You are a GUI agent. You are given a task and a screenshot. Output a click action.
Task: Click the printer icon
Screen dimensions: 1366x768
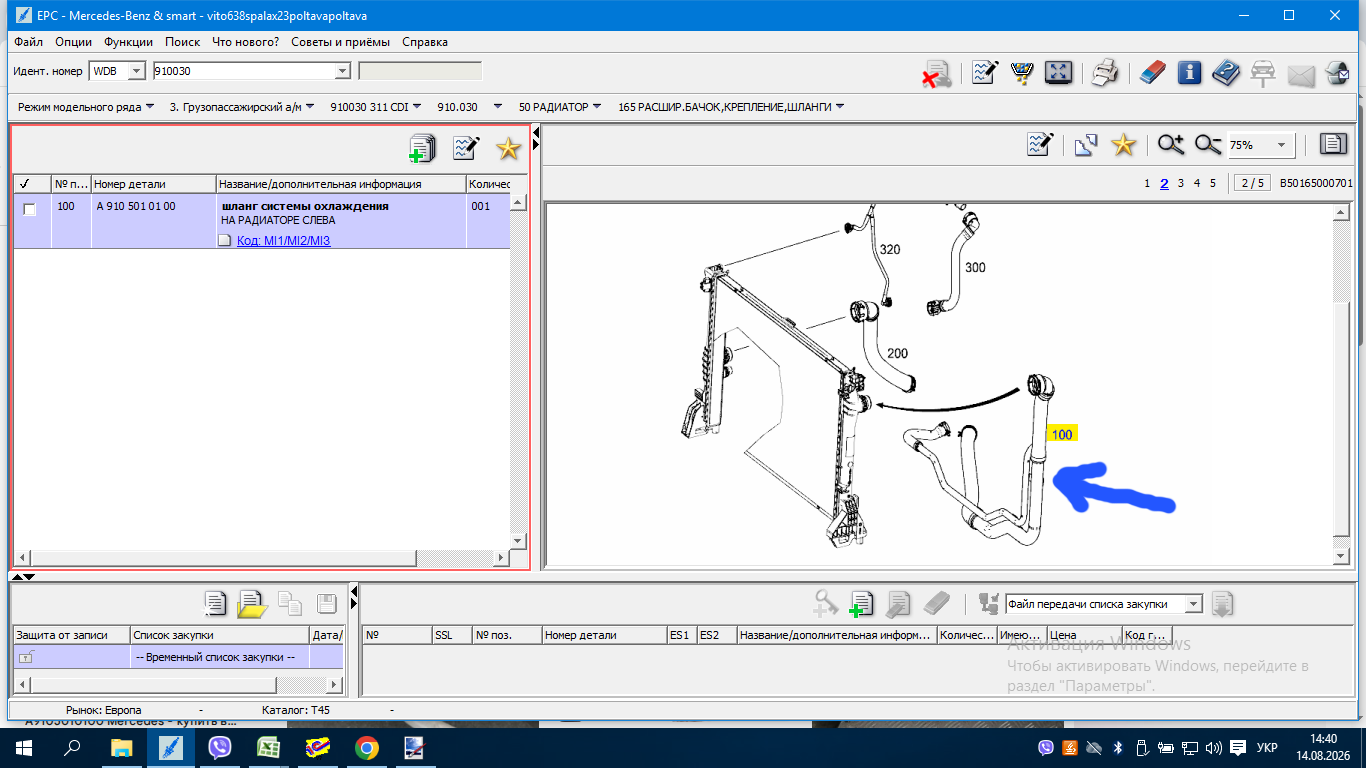(1104, 73)
